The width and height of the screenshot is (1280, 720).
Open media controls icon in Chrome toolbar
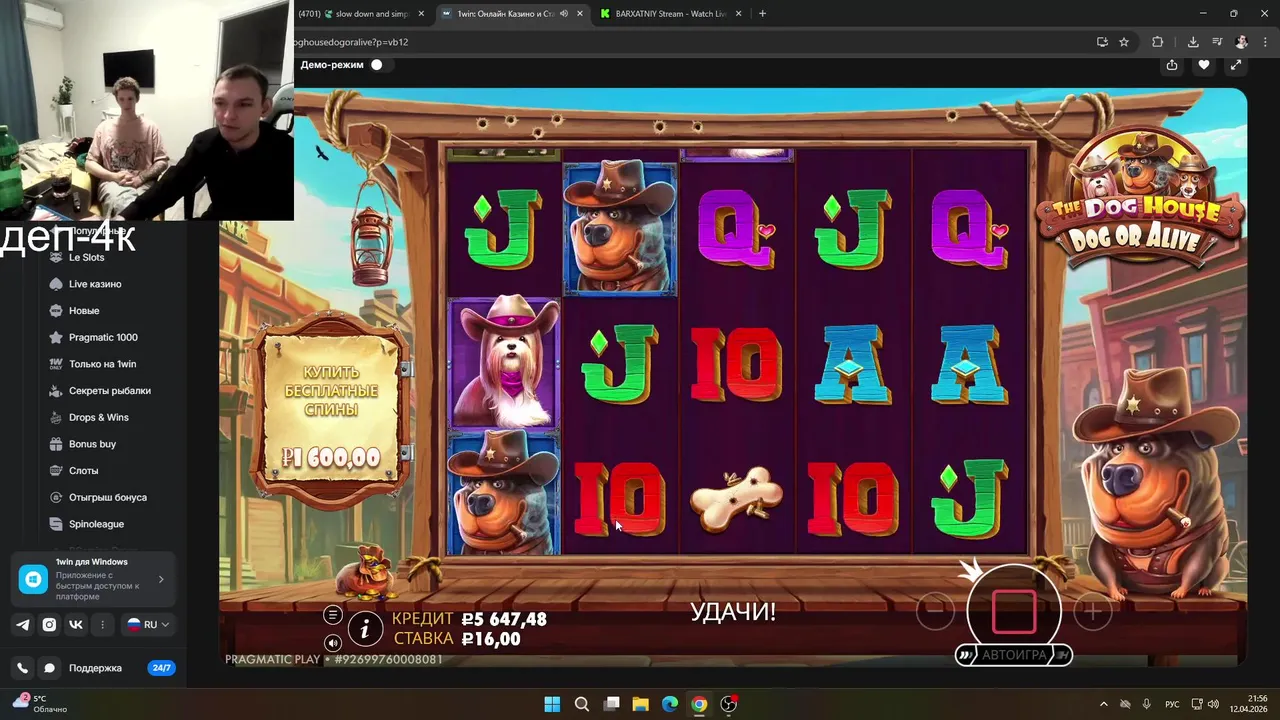1217,42
